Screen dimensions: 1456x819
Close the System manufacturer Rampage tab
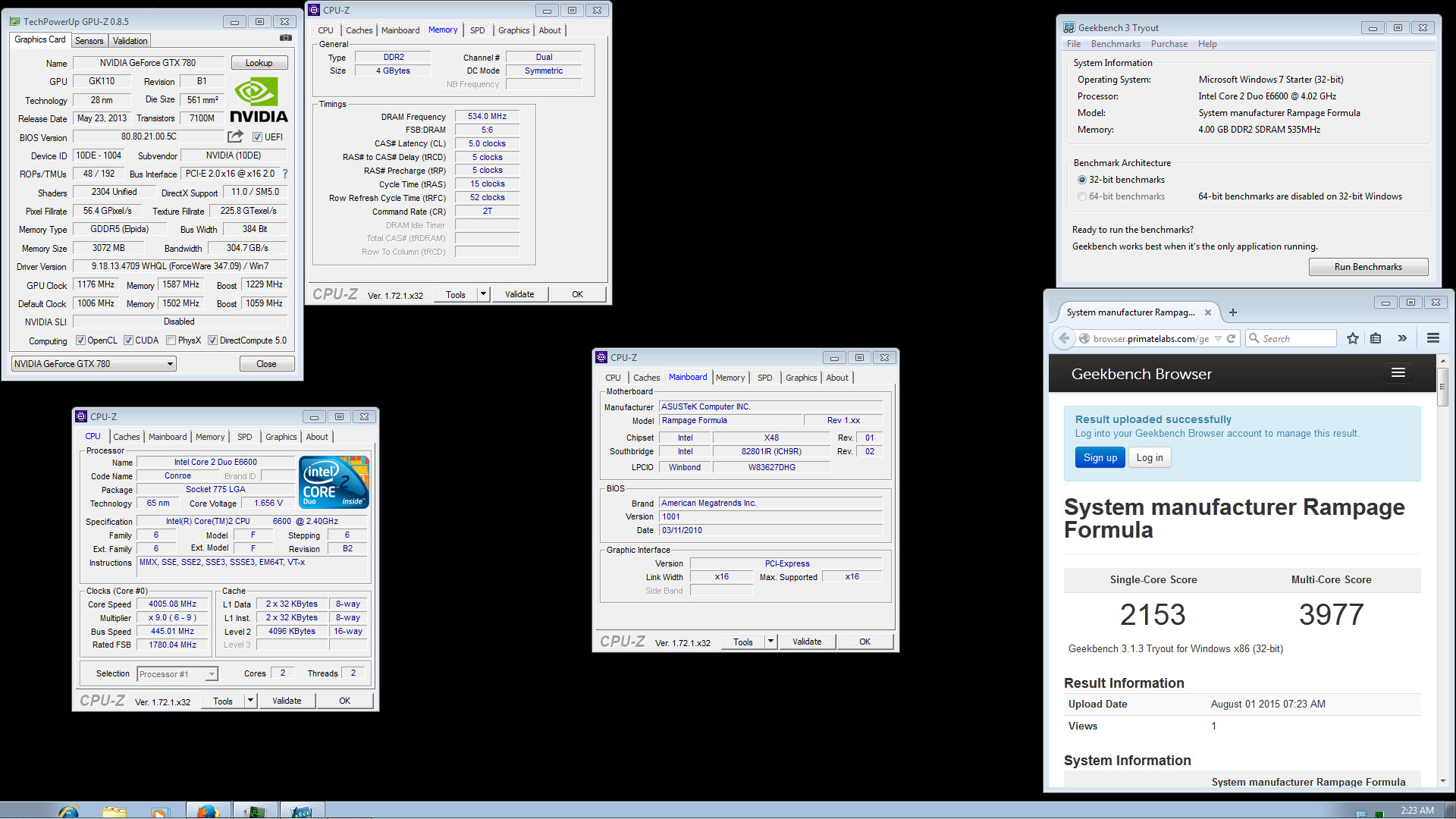(x=1208, y=312)
